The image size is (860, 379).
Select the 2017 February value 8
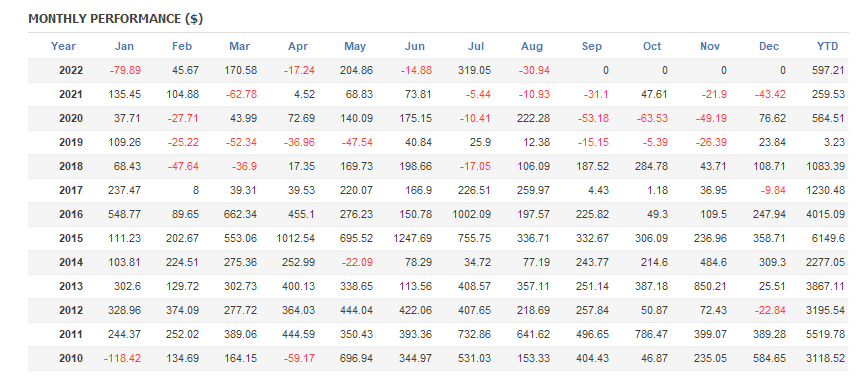coord(196,191)
